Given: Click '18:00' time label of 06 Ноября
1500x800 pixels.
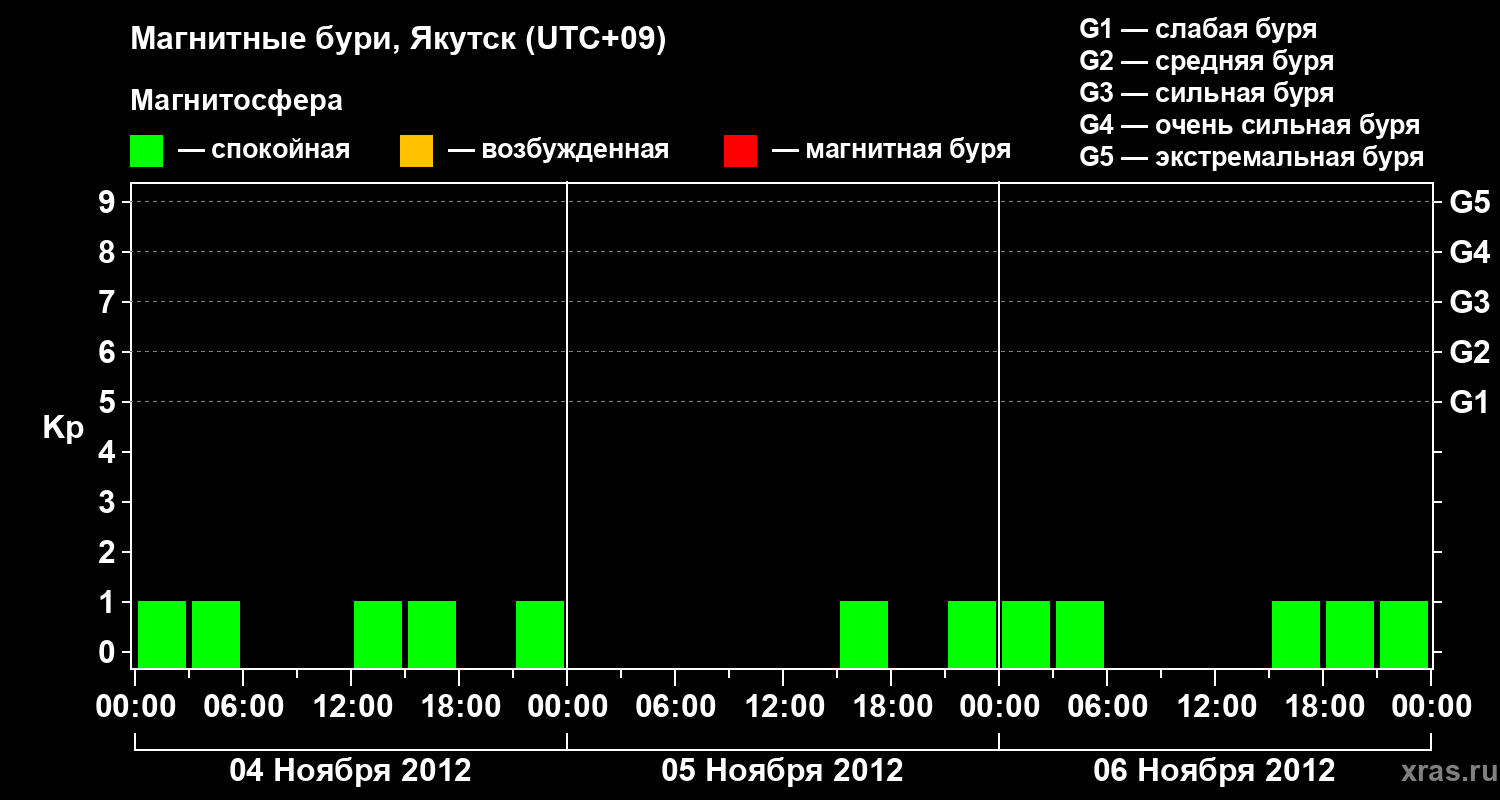Looking at the screenshot, I should click(x=1323, y=707).
